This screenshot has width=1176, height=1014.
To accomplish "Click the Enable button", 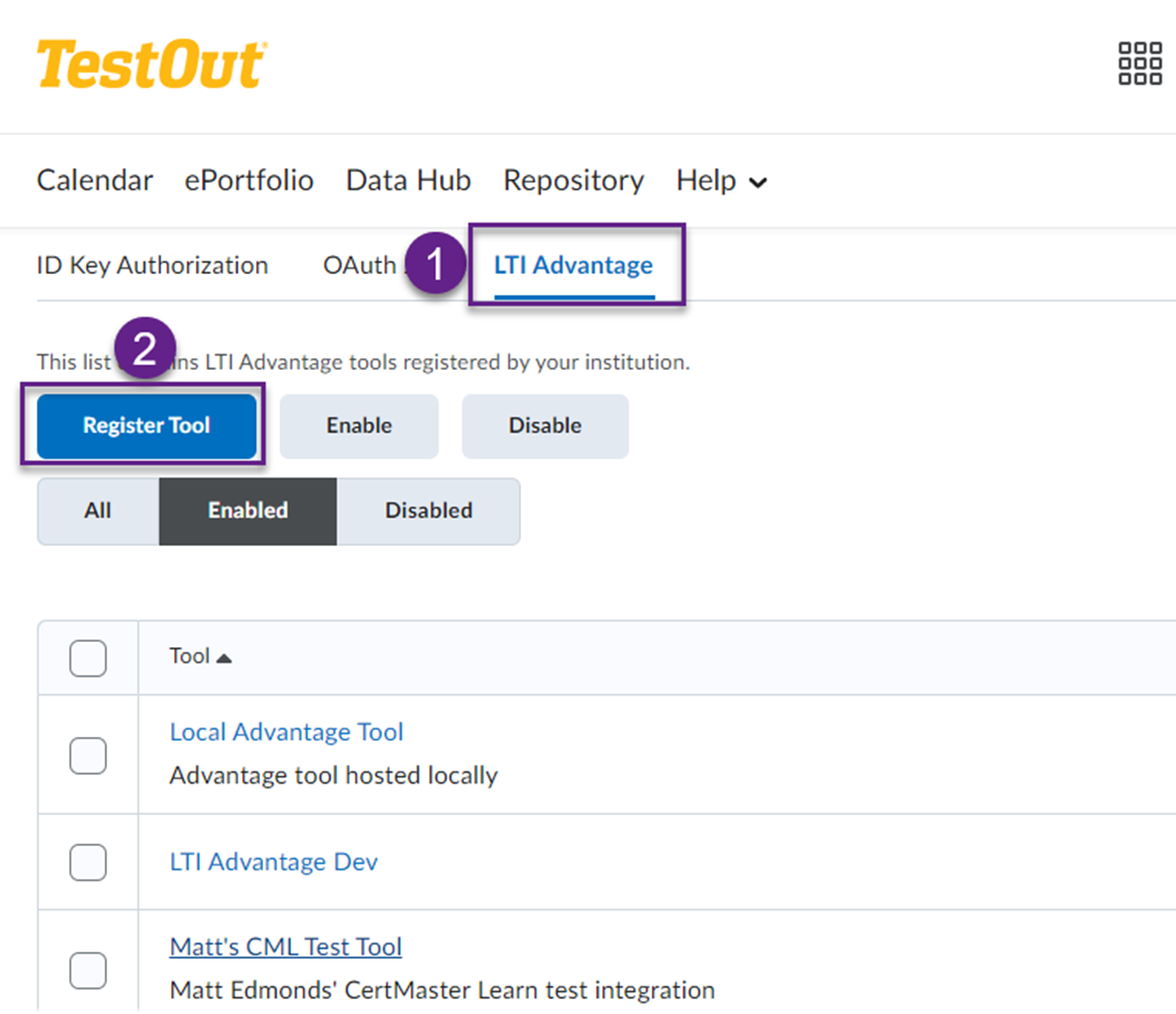I will (359, 426).
